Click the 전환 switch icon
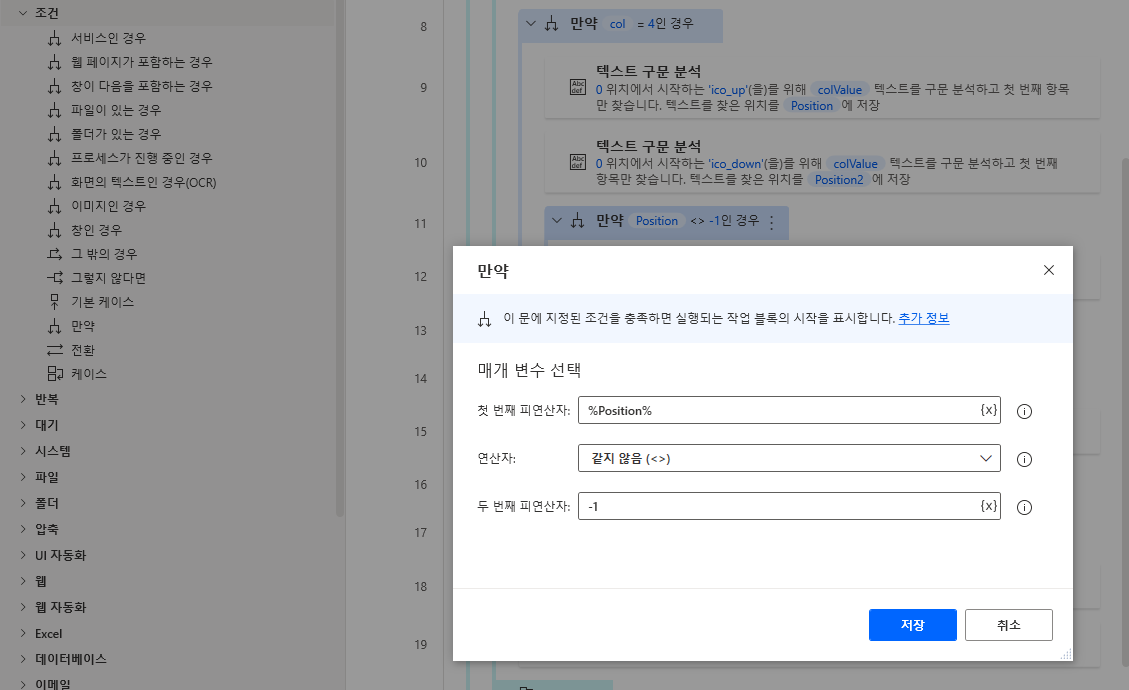Screen dimensions: 1129x690 coord(55,350)
